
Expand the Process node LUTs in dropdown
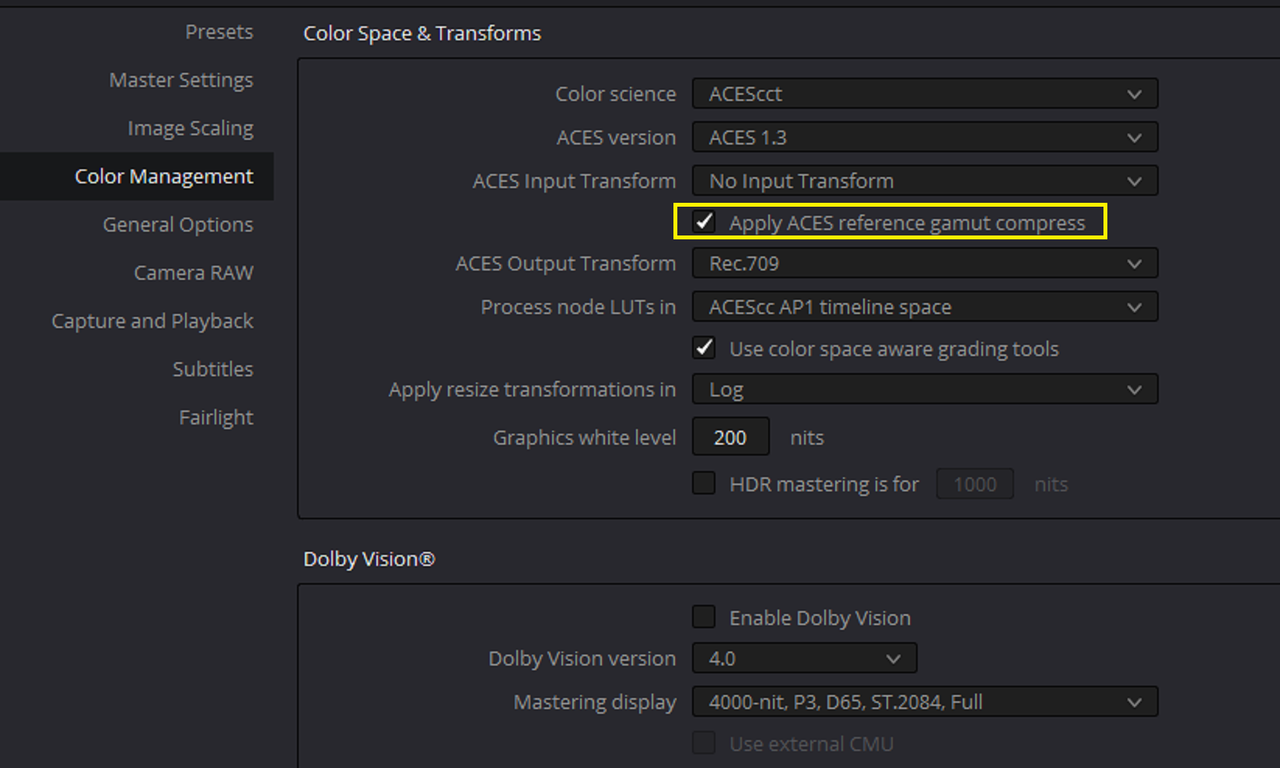pyautogui.click(x=925, y=307)
